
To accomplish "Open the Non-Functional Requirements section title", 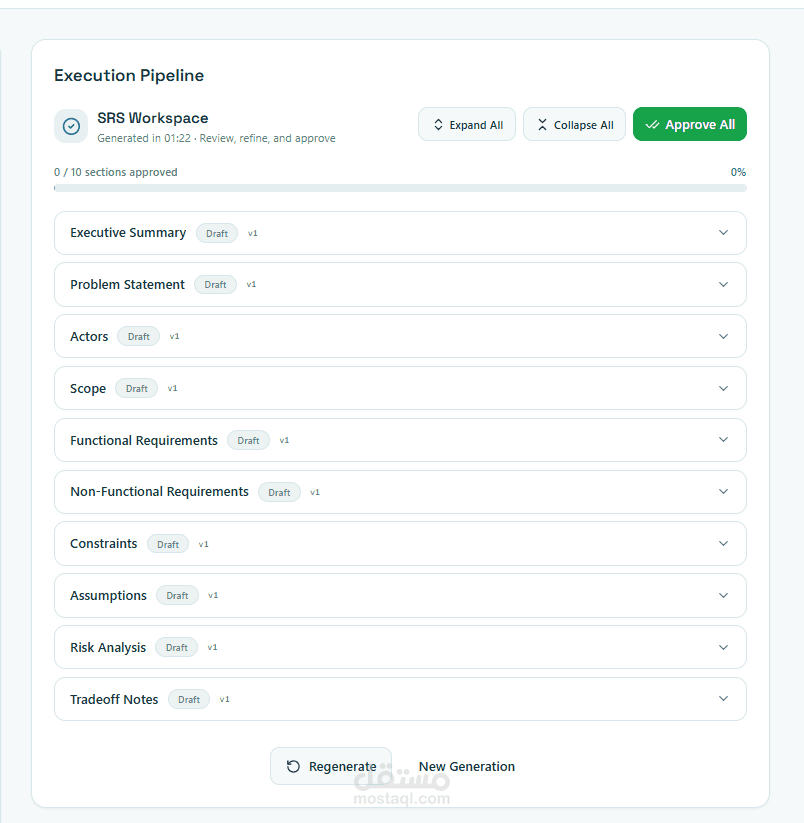I will (x=159, y=492).
